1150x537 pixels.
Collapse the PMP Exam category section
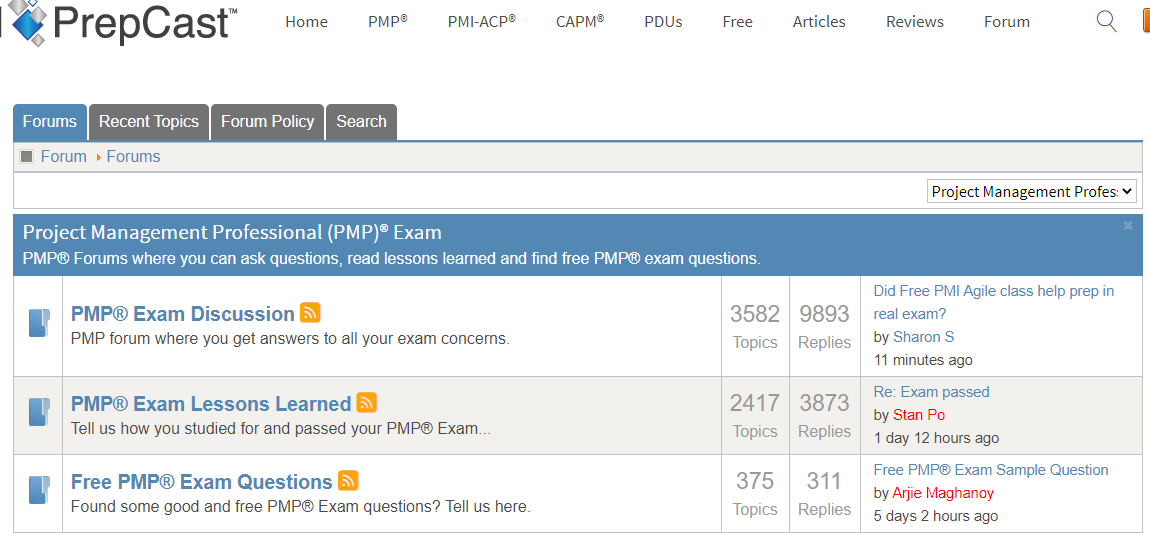[x=1128, y=226]
